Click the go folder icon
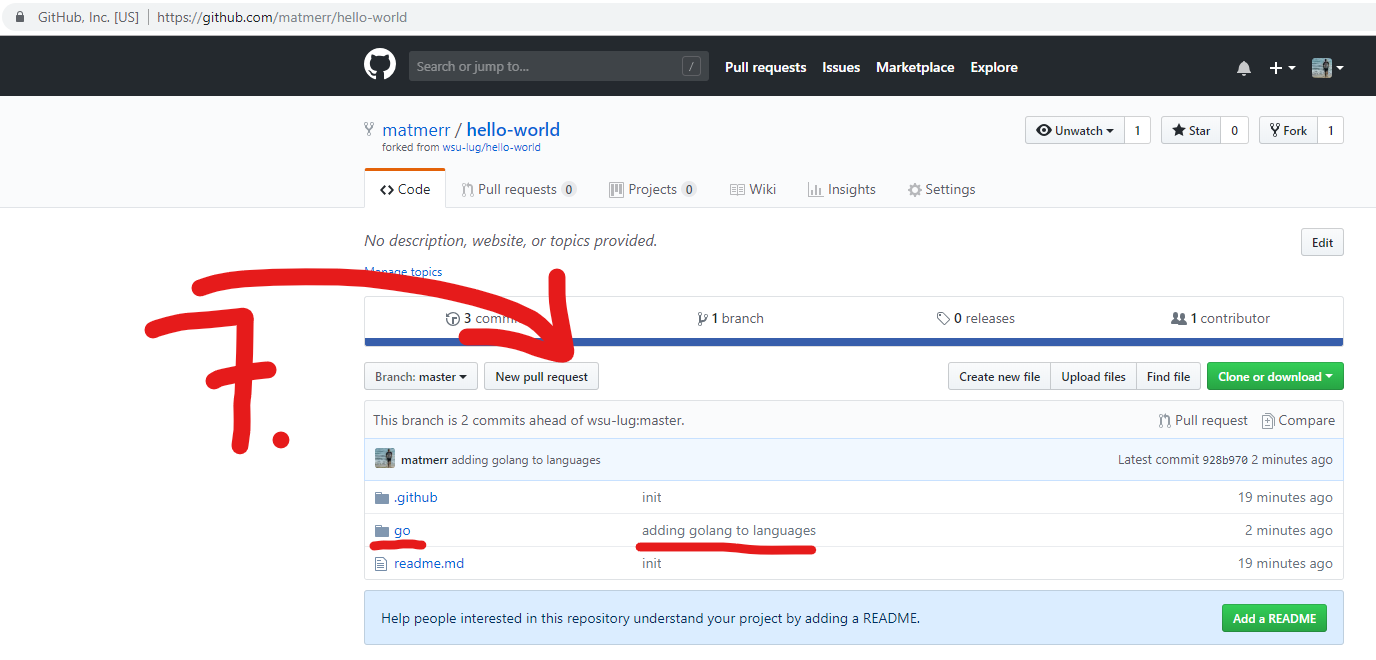Image resolution: width=1376 pixels, height=660 pixels. point(381,530)
